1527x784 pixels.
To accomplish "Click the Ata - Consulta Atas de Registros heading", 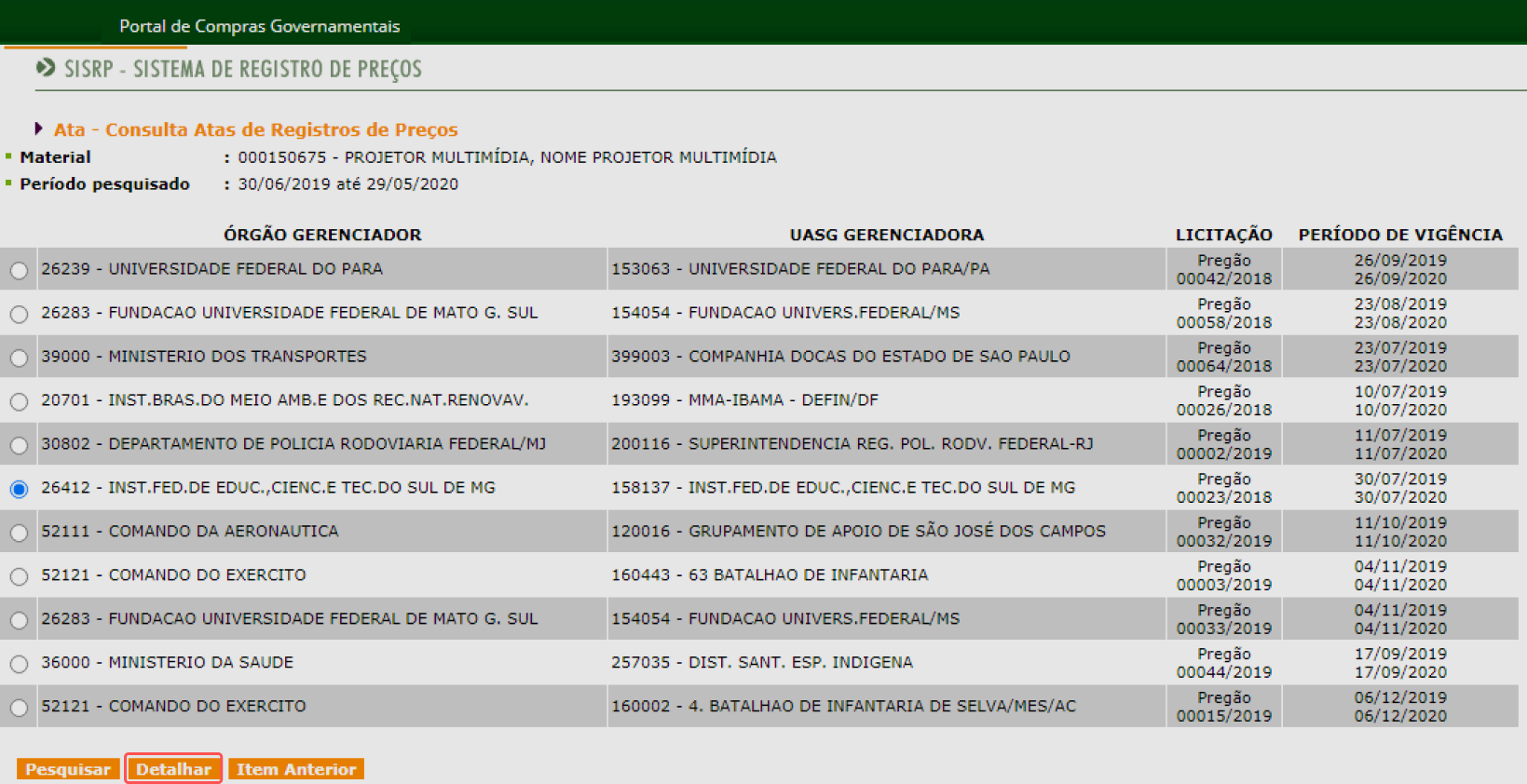I will point(255,129).
